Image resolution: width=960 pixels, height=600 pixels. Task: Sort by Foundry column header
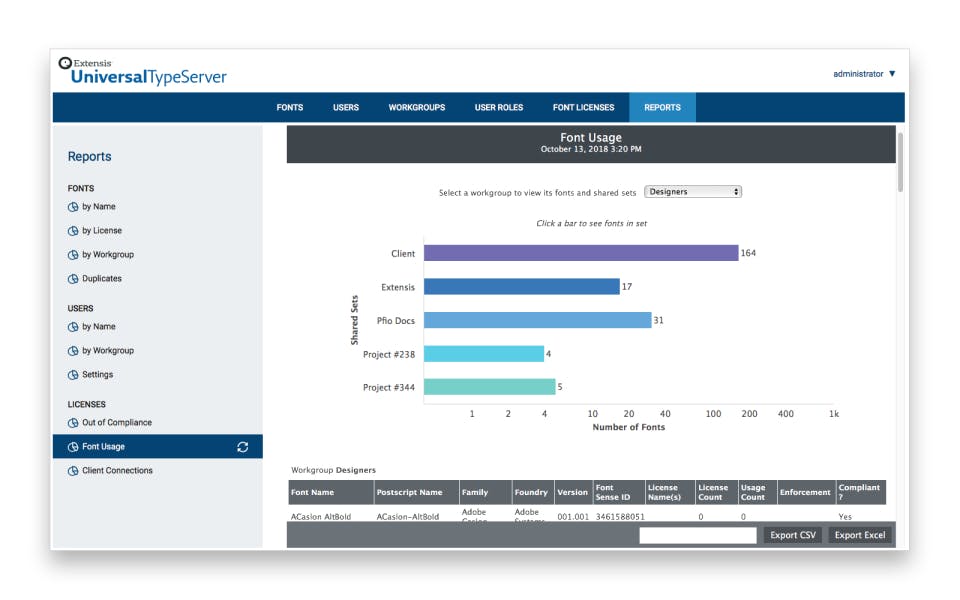[x=533, y=492]
